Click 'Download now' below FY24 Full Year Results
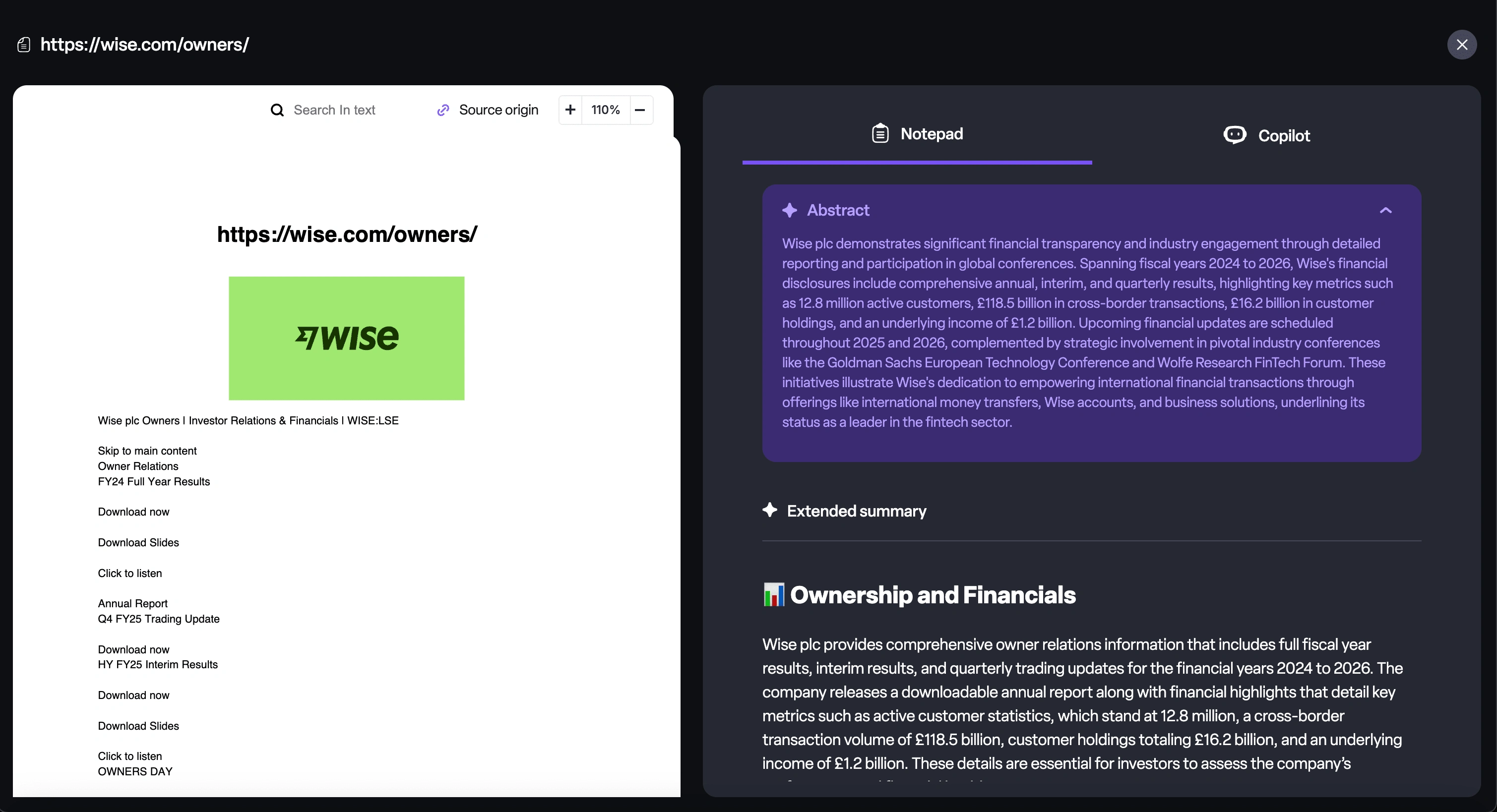The width and height of the screenshot is (1497, 812). tap(133, 512)
